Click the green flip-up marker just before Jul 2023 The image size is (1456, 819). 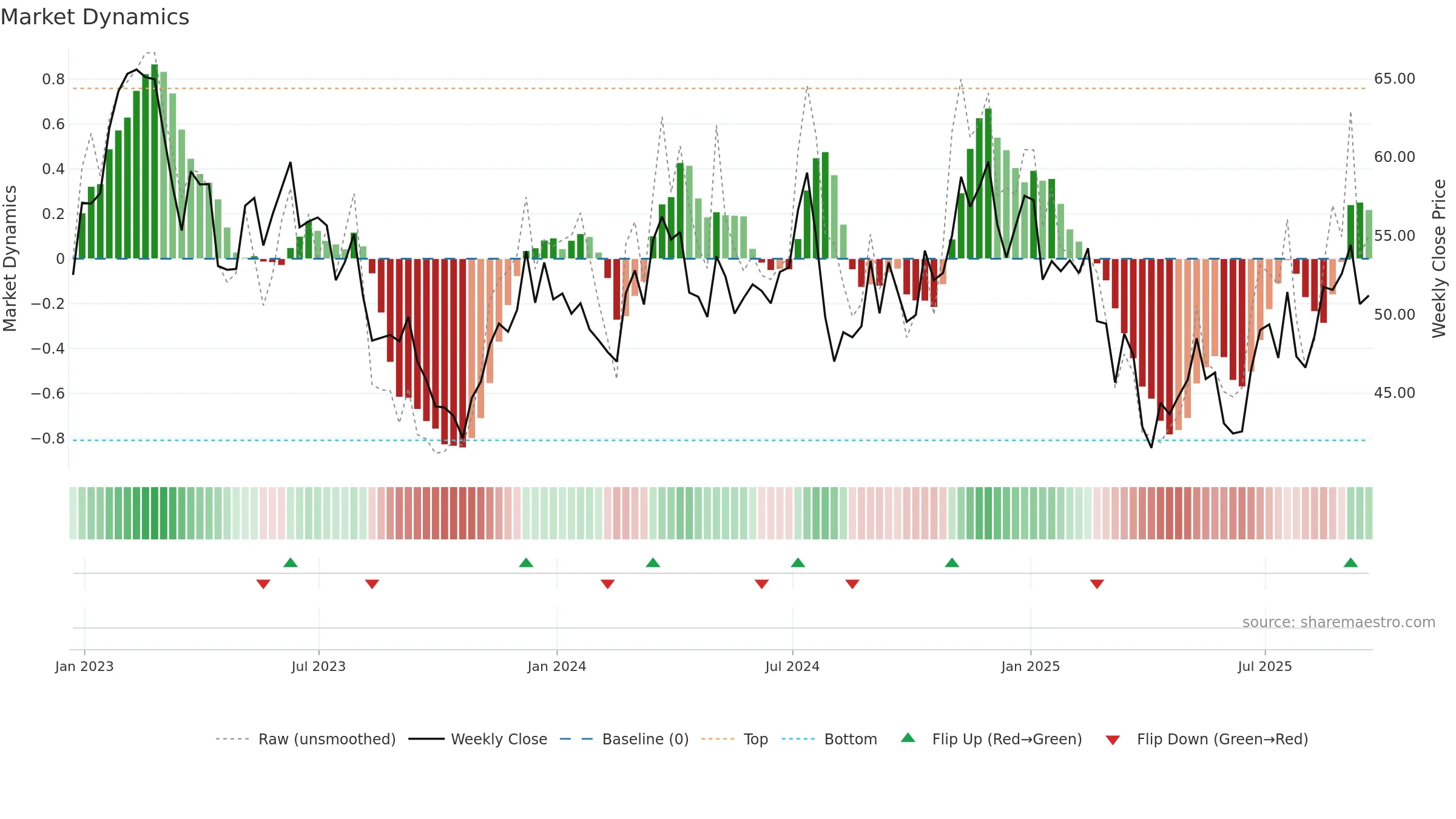(291, 562)
